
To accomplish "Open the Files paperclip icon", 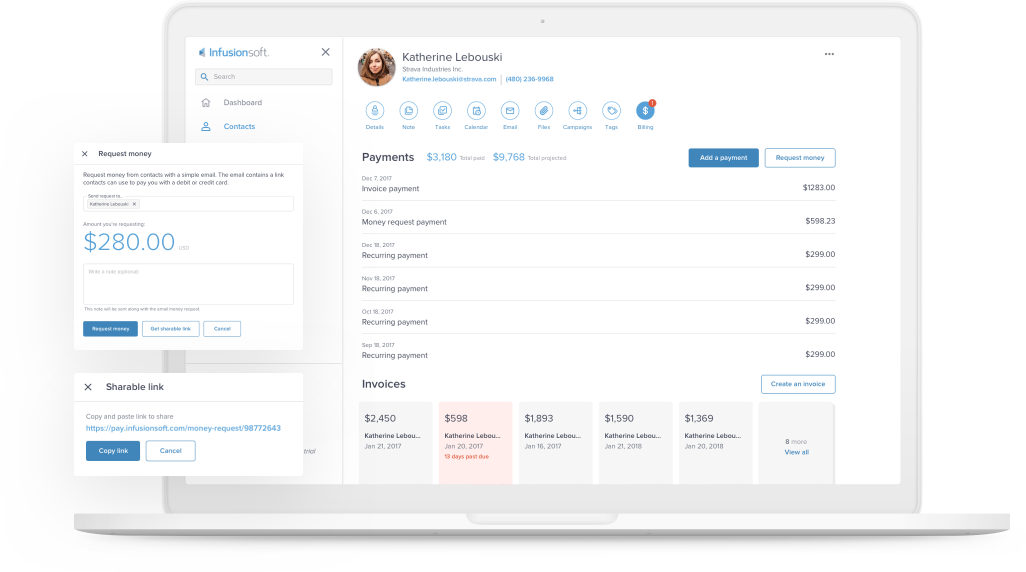I will [544, 111].
